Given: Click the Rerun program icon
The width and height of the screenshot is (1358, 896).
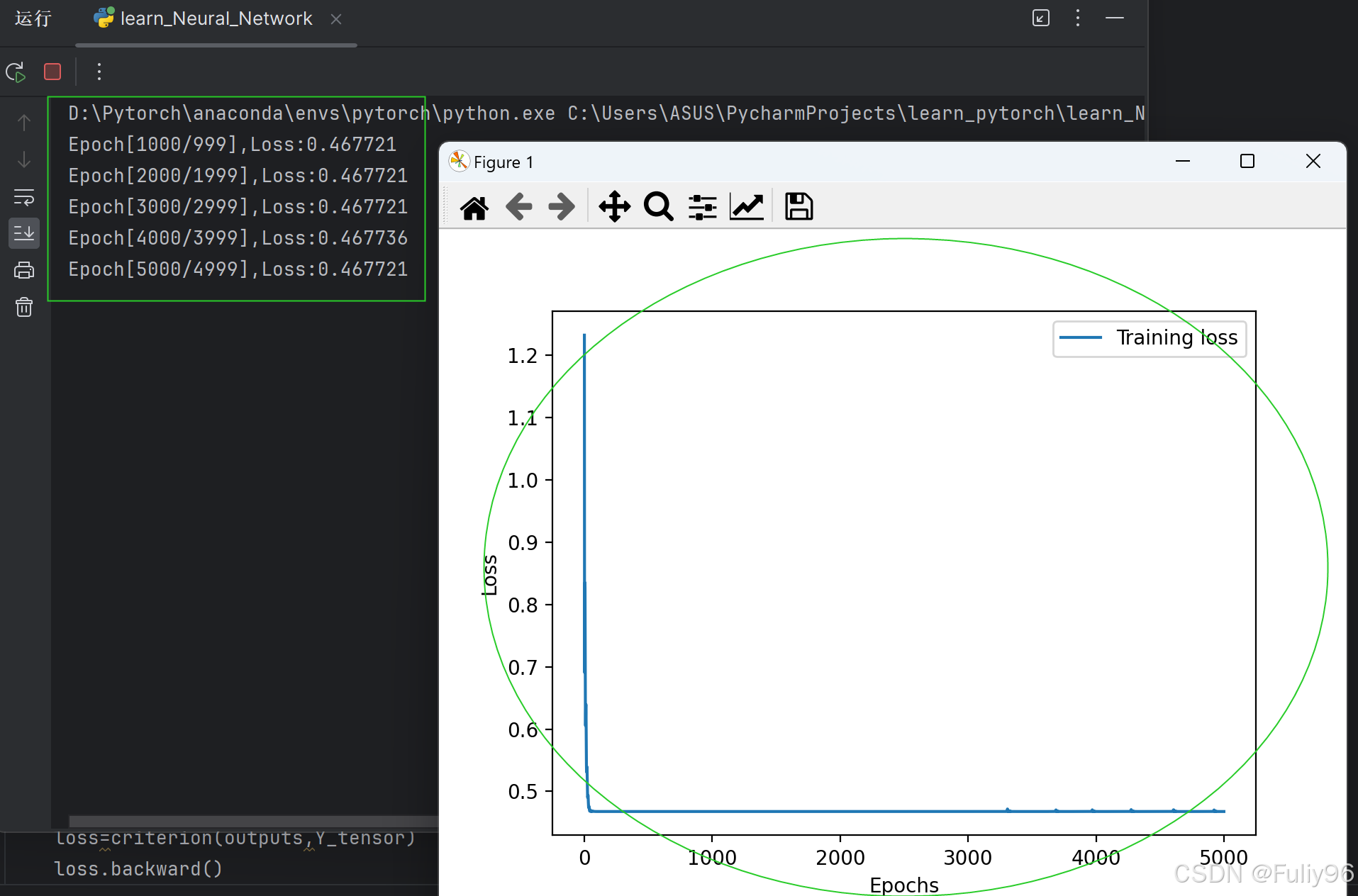Looking at the screenshot, I should (x=16, y=72).
